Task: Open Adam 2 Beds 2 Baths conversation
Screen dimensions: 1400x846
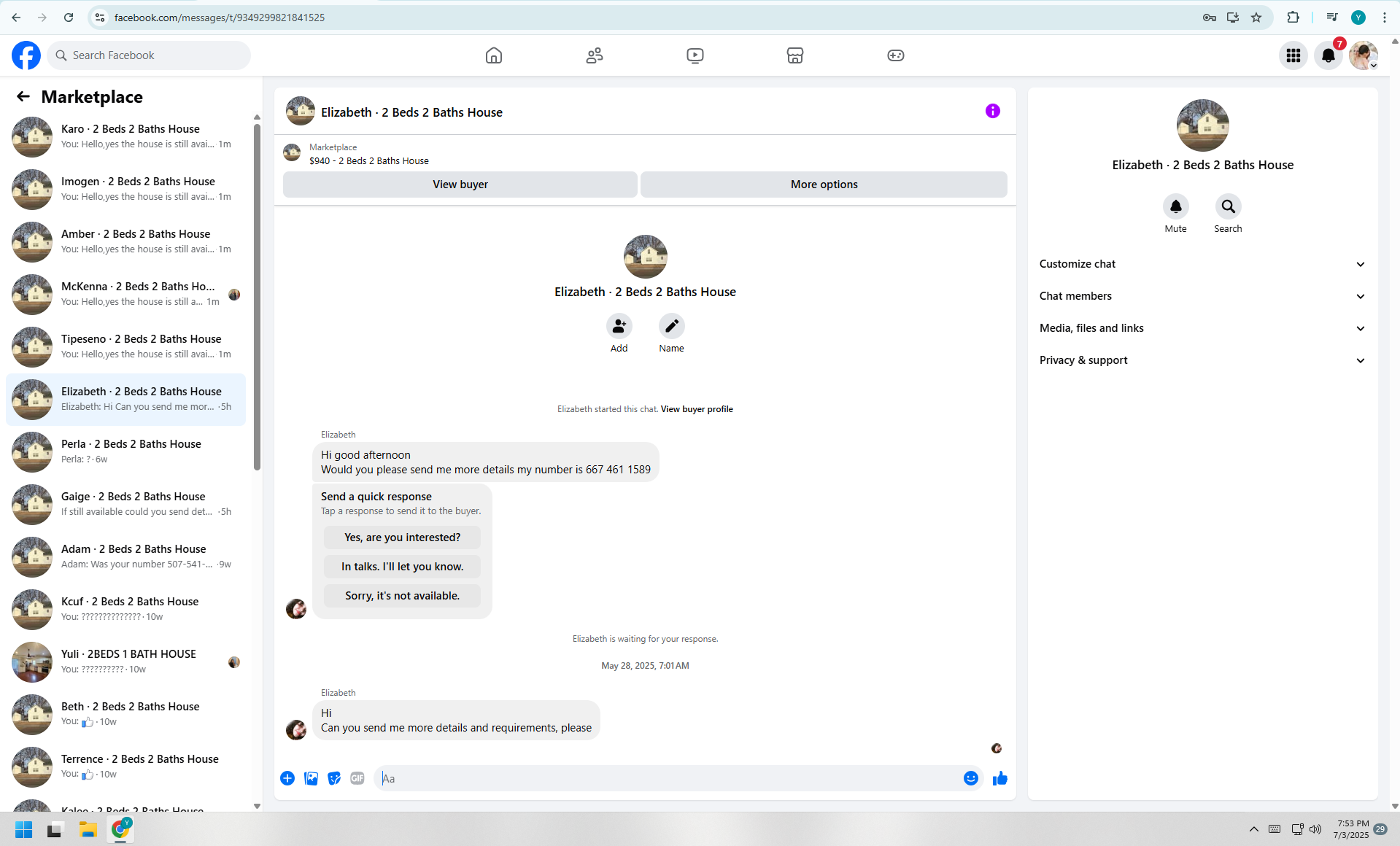Action: pos(125,557)
